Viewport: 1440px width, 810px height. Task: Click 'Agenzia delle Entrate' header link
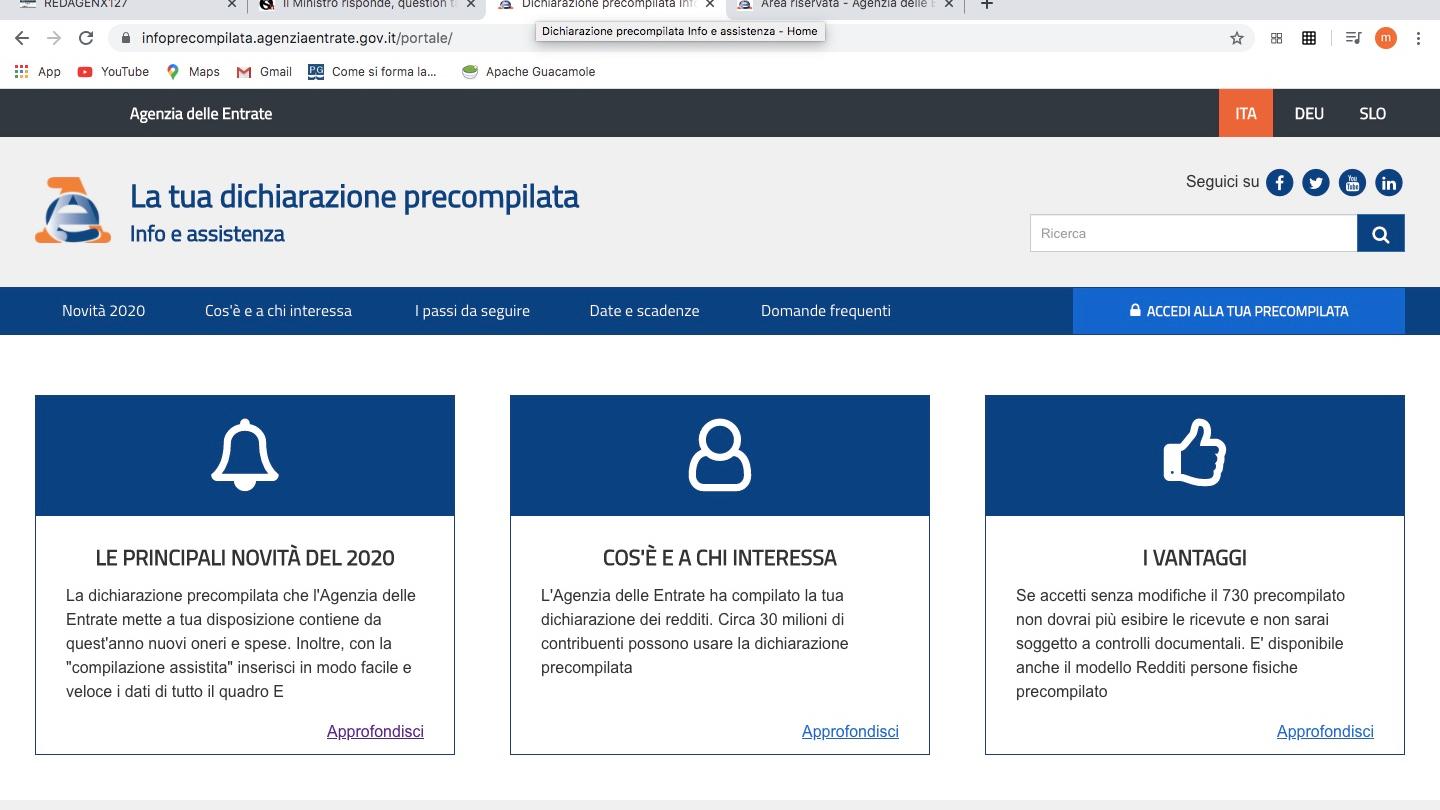click(201, 113)
